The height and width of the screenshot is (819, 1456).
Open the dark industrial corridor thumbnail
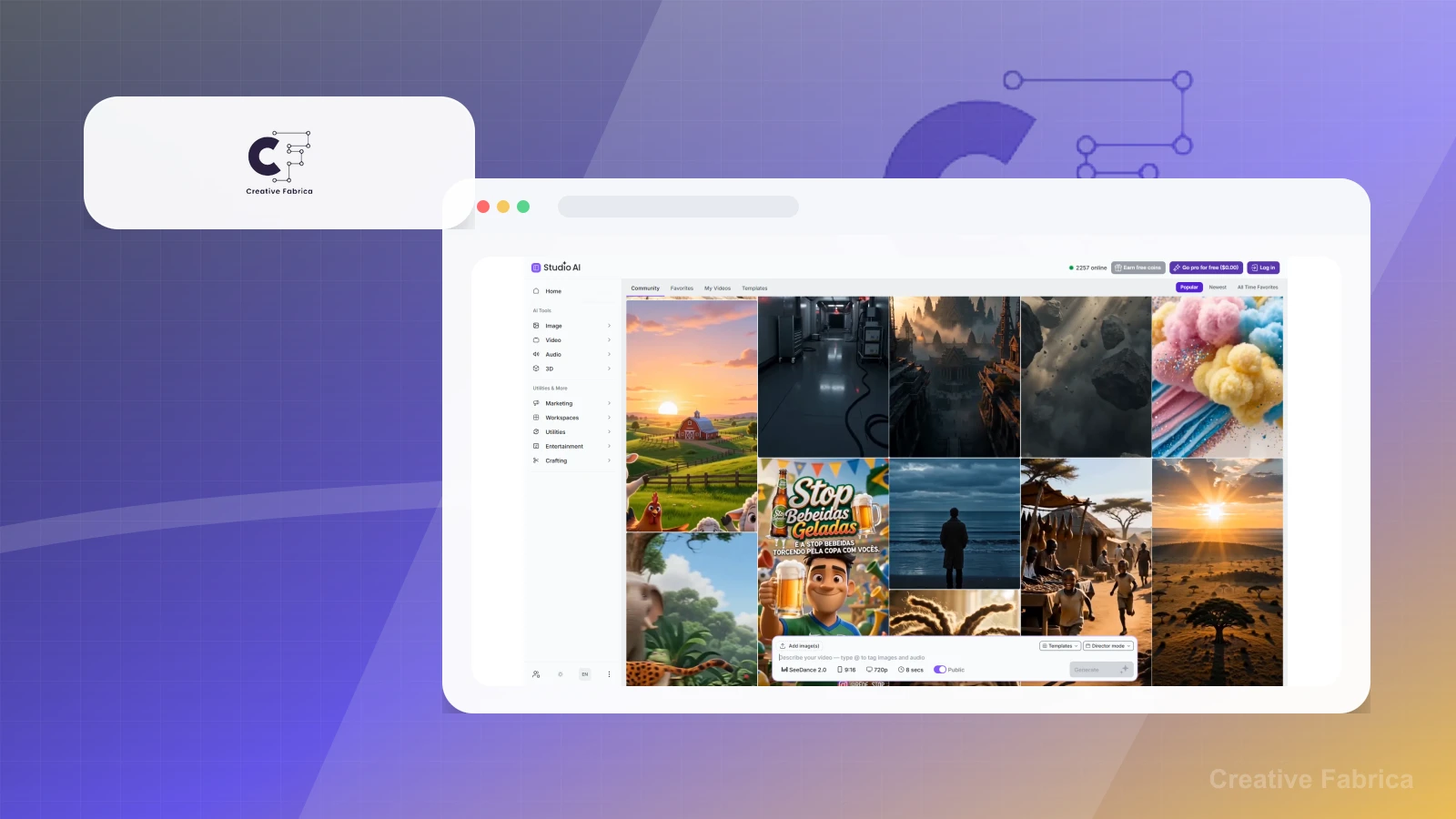(x=824, y=377)
